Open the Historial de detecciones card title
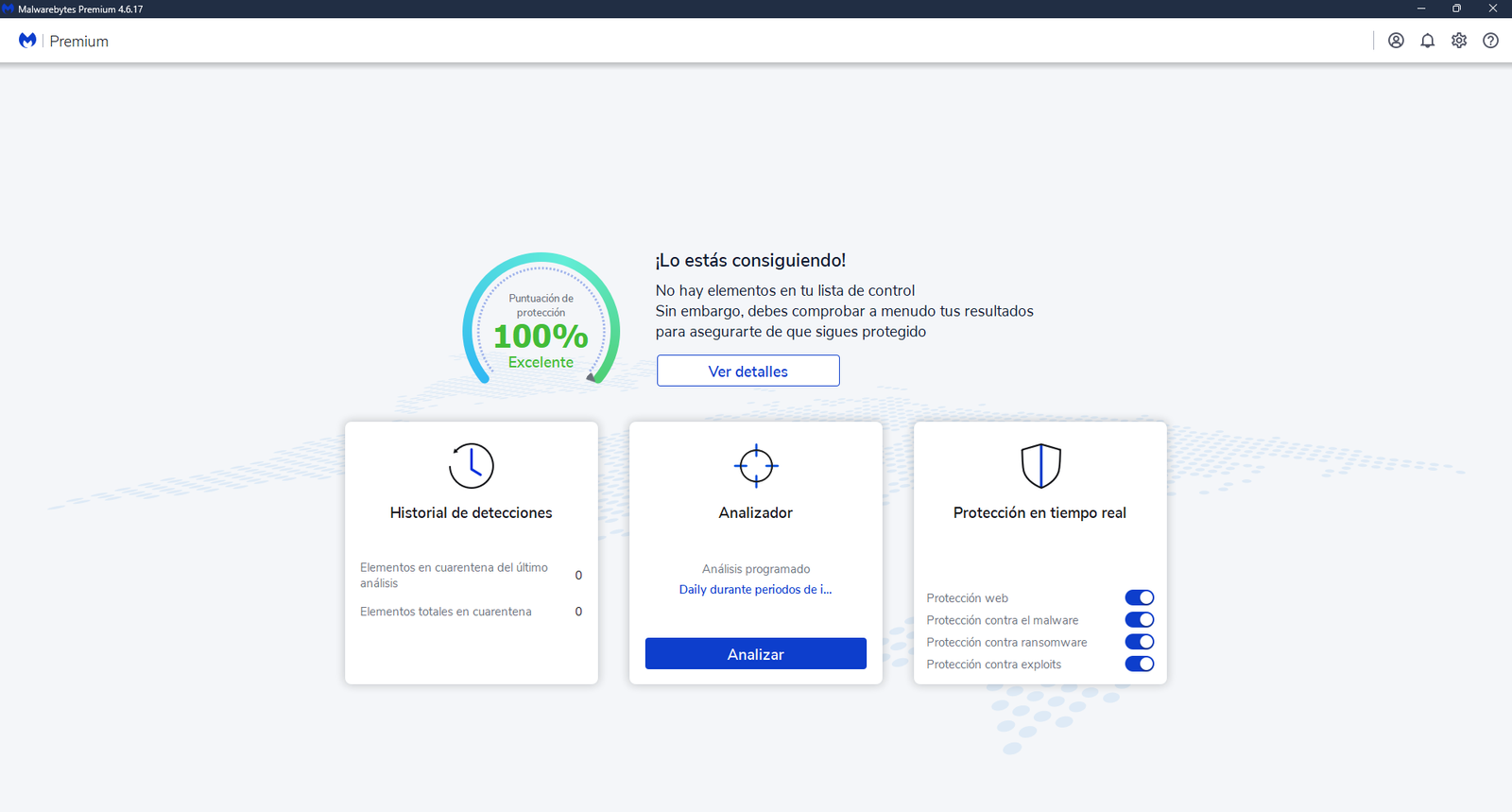The width and height of the screenshot is (1512, 812). (x=471, y=512)
